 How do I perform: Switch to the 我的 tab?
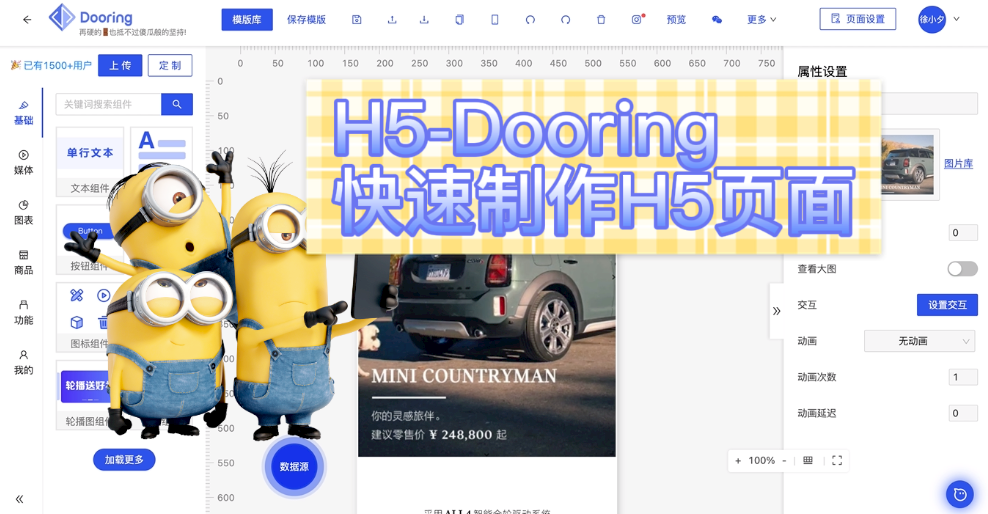23,363
